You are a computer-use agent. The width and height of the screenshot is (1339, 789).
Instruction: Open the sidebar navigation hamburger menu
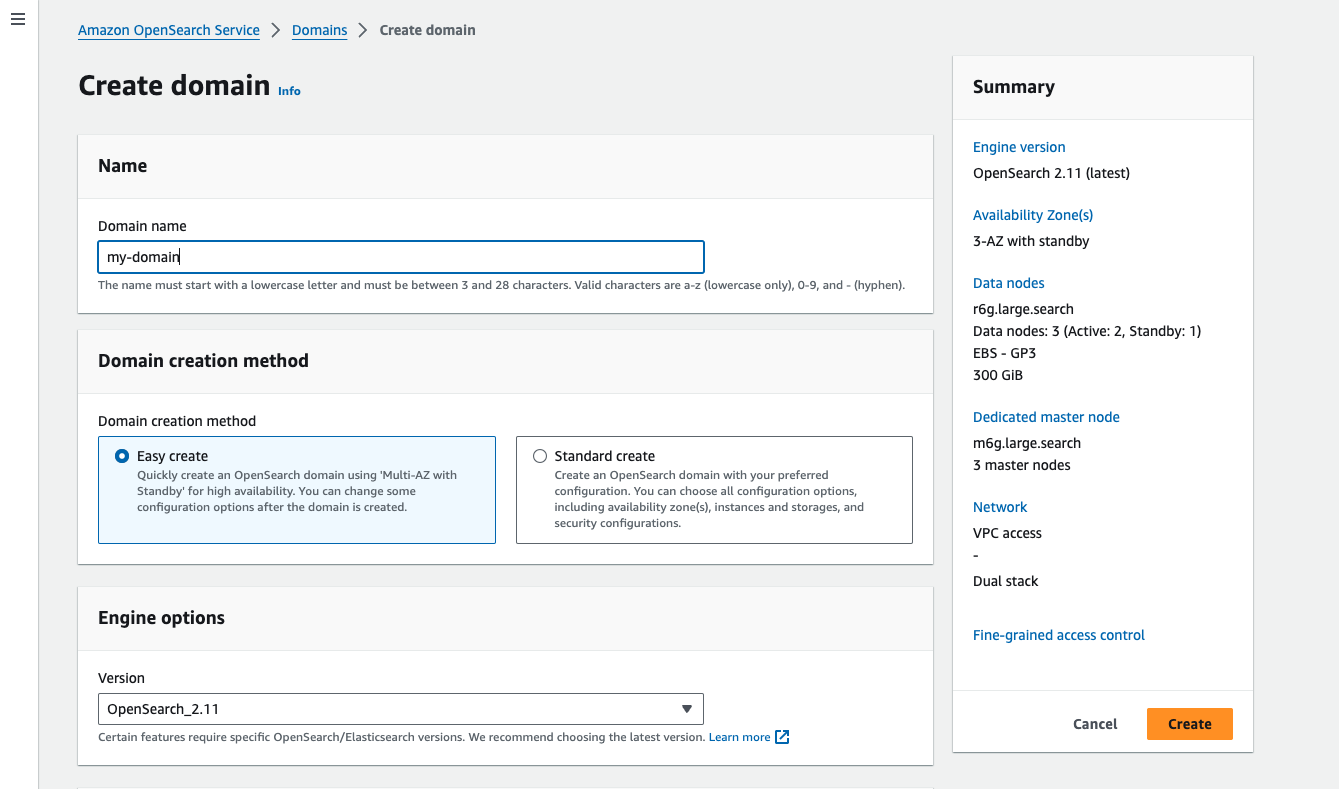tap(17, 18)
